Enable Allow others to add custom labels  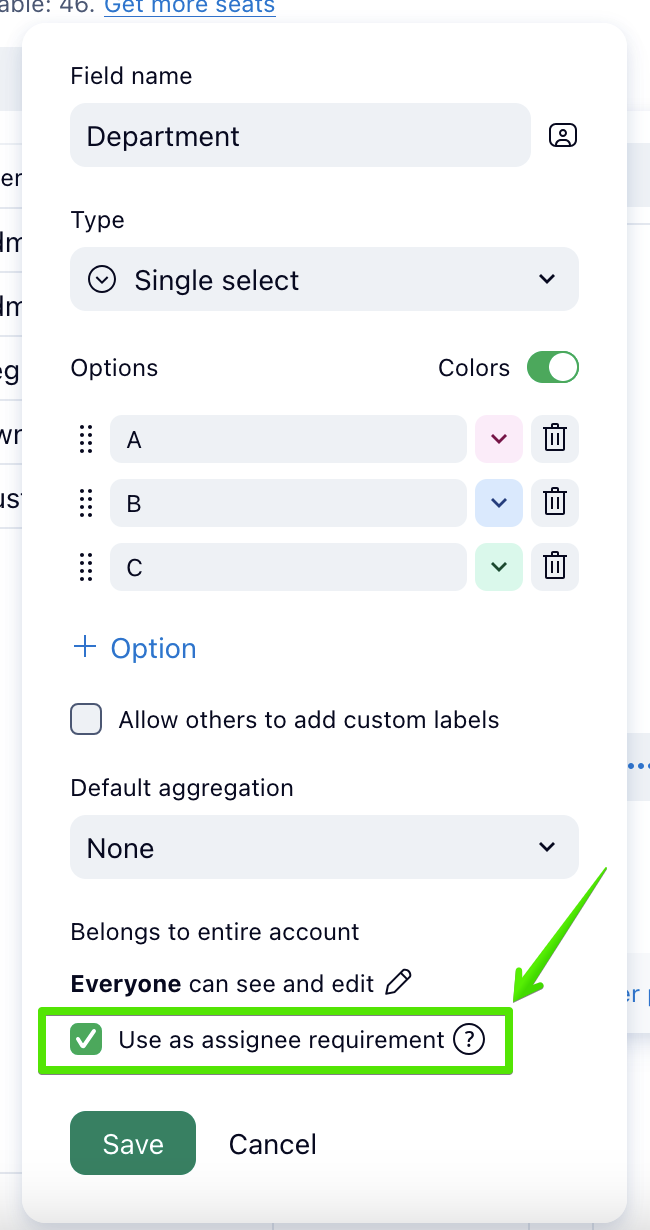point(87,720)
